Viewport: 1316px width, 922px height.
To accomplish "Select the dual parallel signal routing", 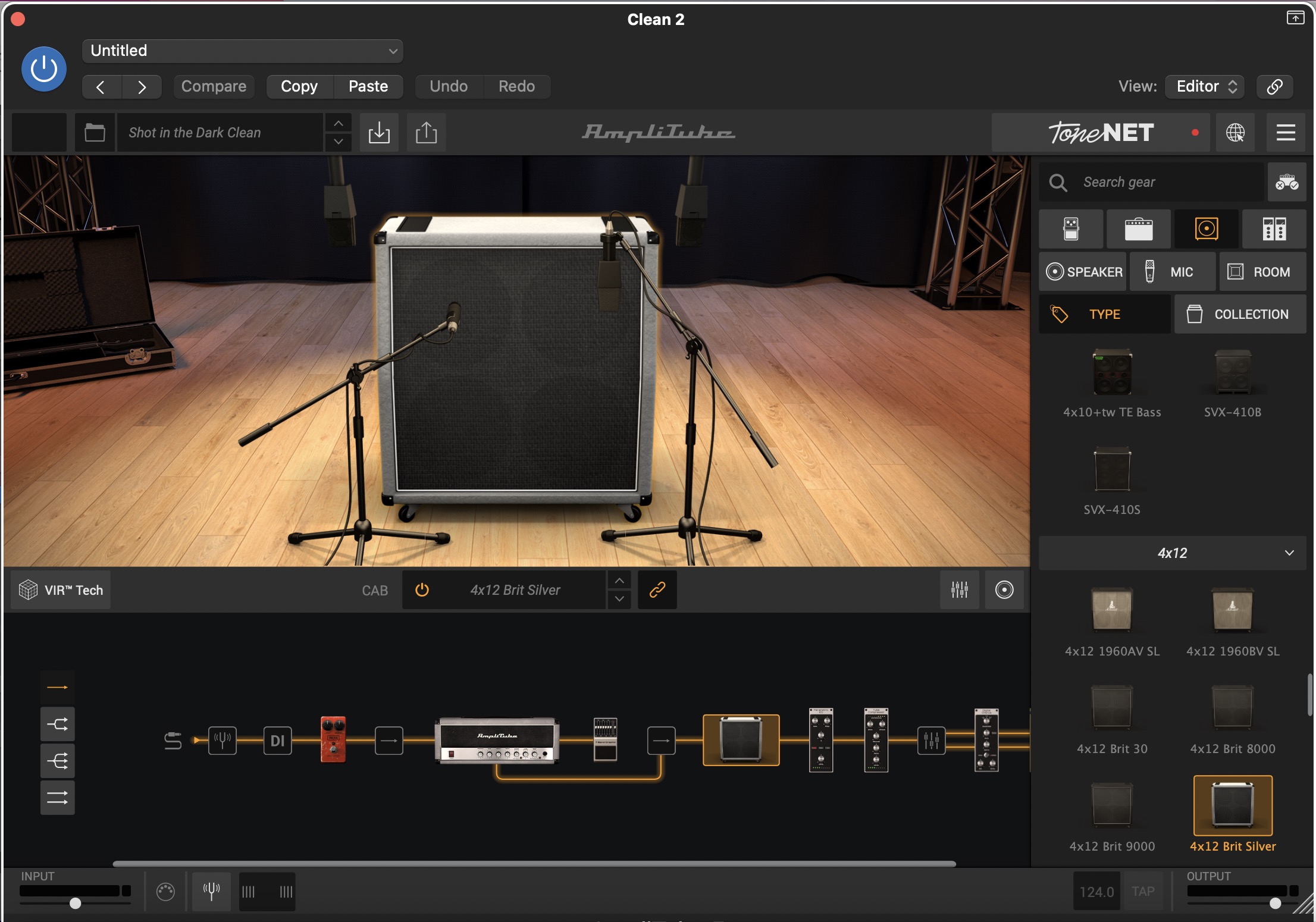I will click(58, 798).
